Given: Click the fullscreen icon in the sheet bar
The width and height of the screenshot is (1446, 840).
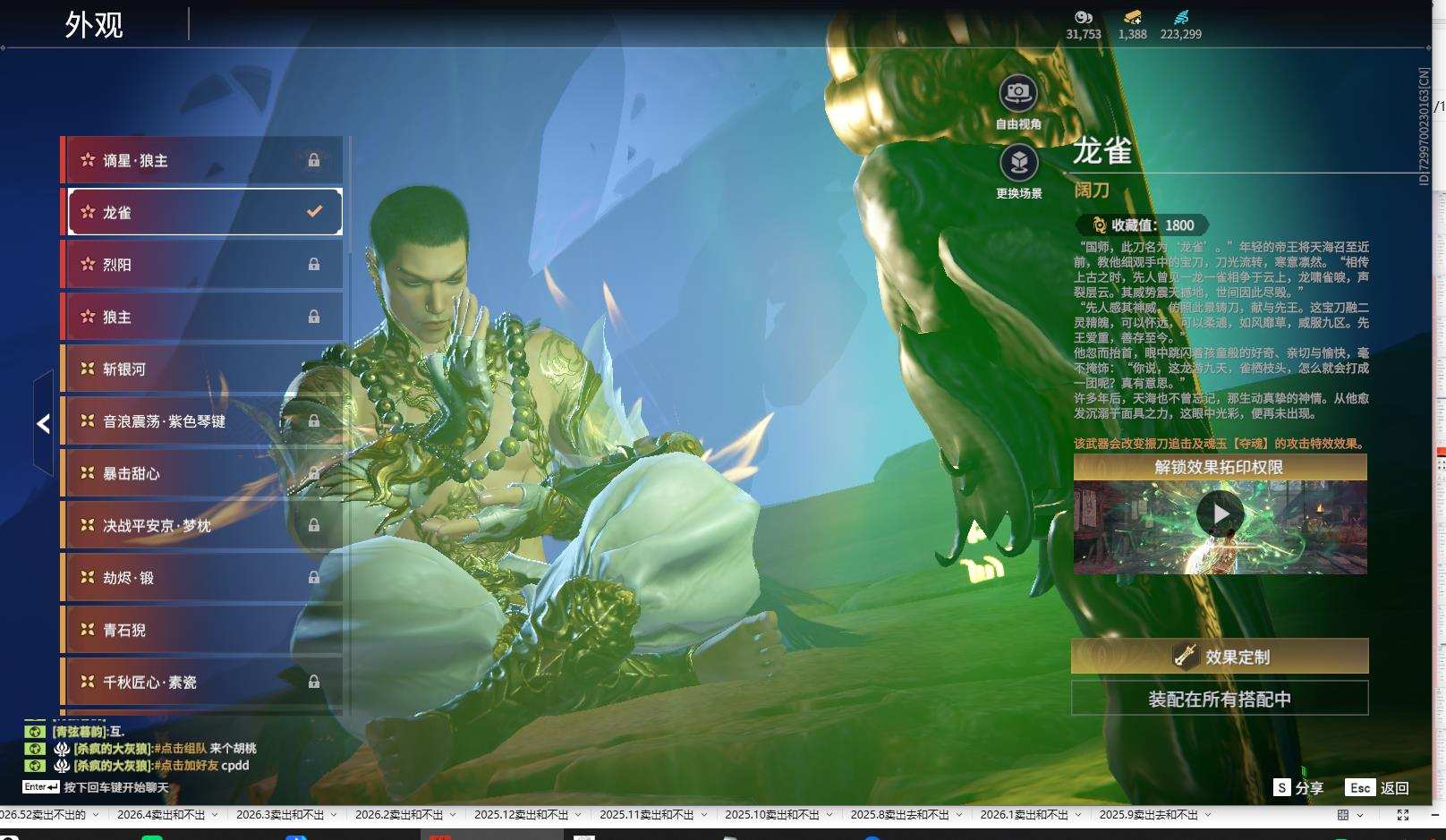Looking at the screenshot, I should pyautogui.click(x=1403, y=815).
